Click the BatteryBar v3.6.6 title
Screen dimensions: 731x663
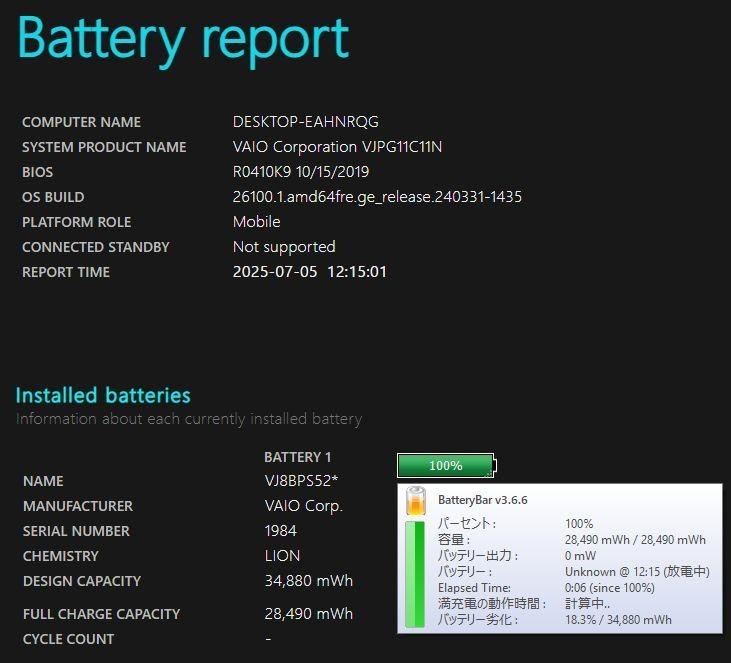coord(483,500)
